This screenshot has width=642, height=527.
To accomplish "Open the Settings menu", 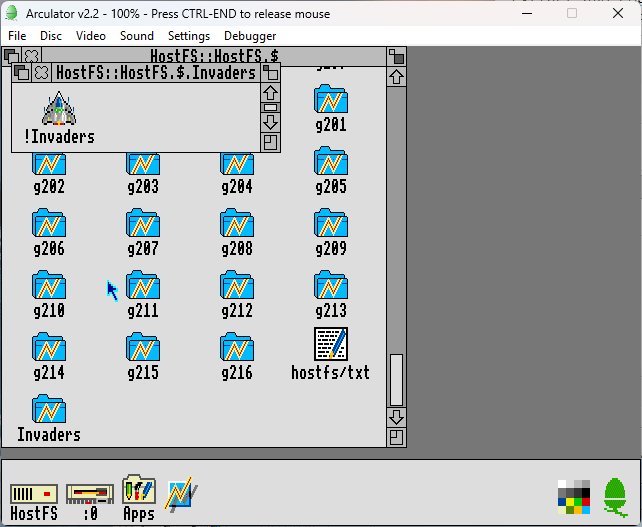I will click(x=189, y=36).
